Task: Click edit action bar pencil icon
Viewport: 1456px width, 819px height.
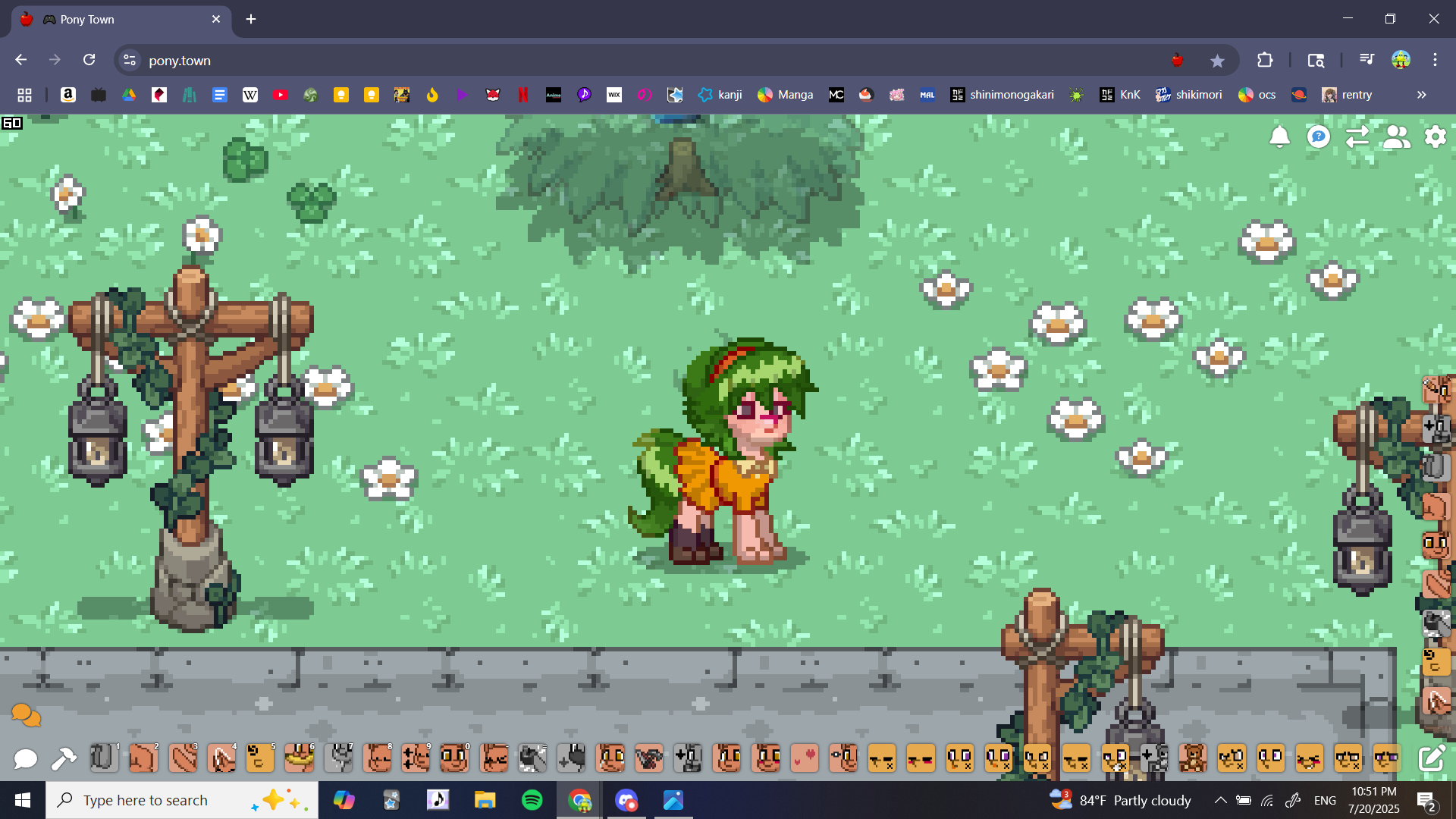Action: pos(1431,758)
